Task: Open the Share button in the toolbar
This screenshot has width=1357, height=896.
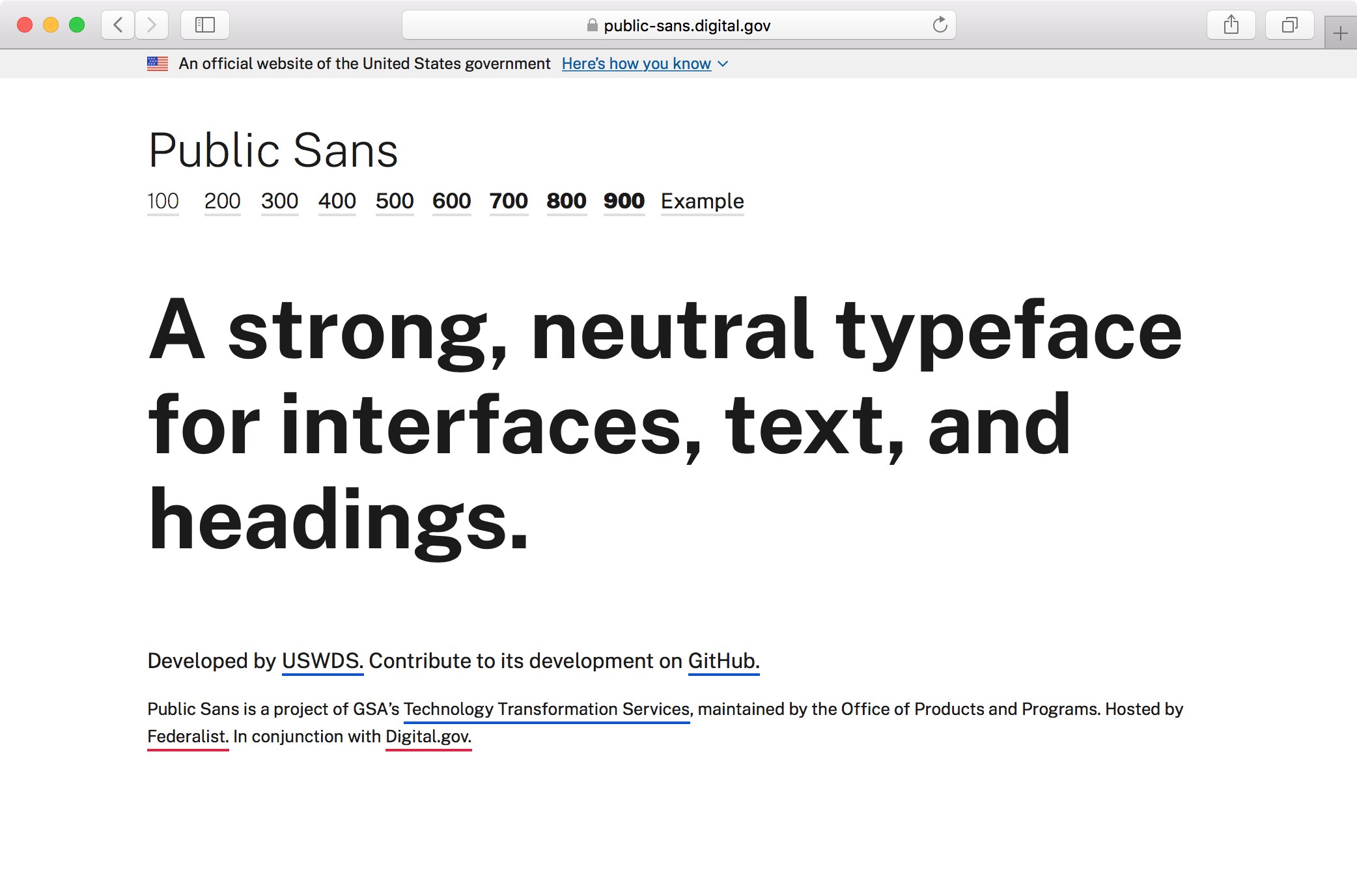Action: click(x=1231, y=25)
